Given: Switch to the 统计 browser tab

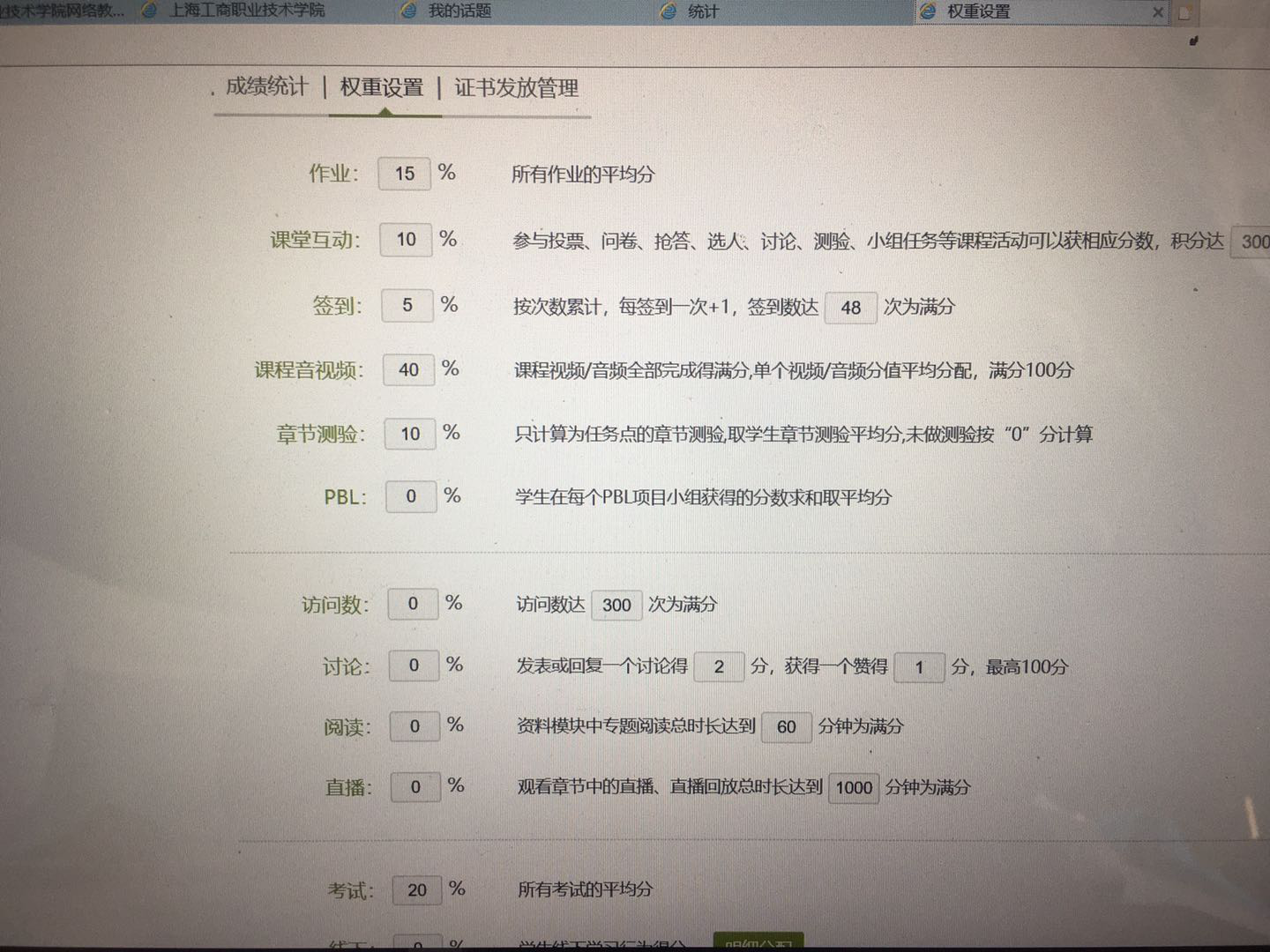Looking at the screenshot, I should click(x=703, y=11).
